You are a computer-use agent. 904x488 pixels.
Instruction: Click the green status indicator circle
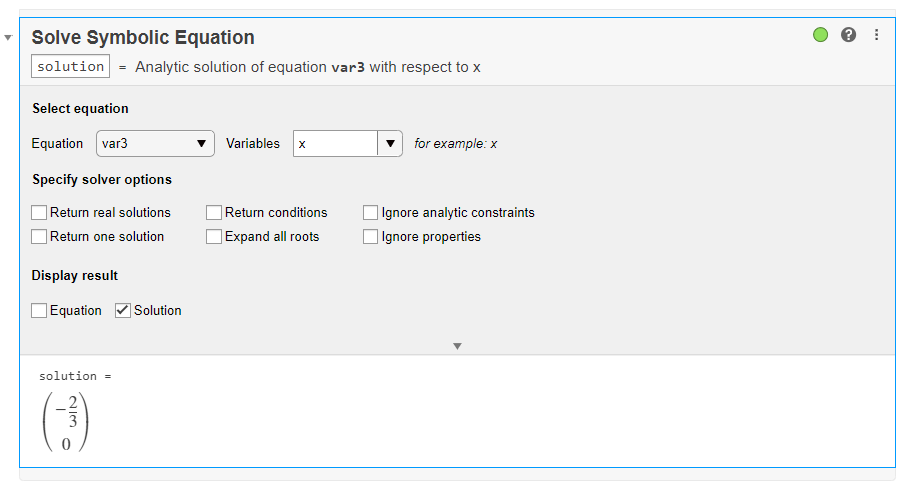[x=821, y=35]
